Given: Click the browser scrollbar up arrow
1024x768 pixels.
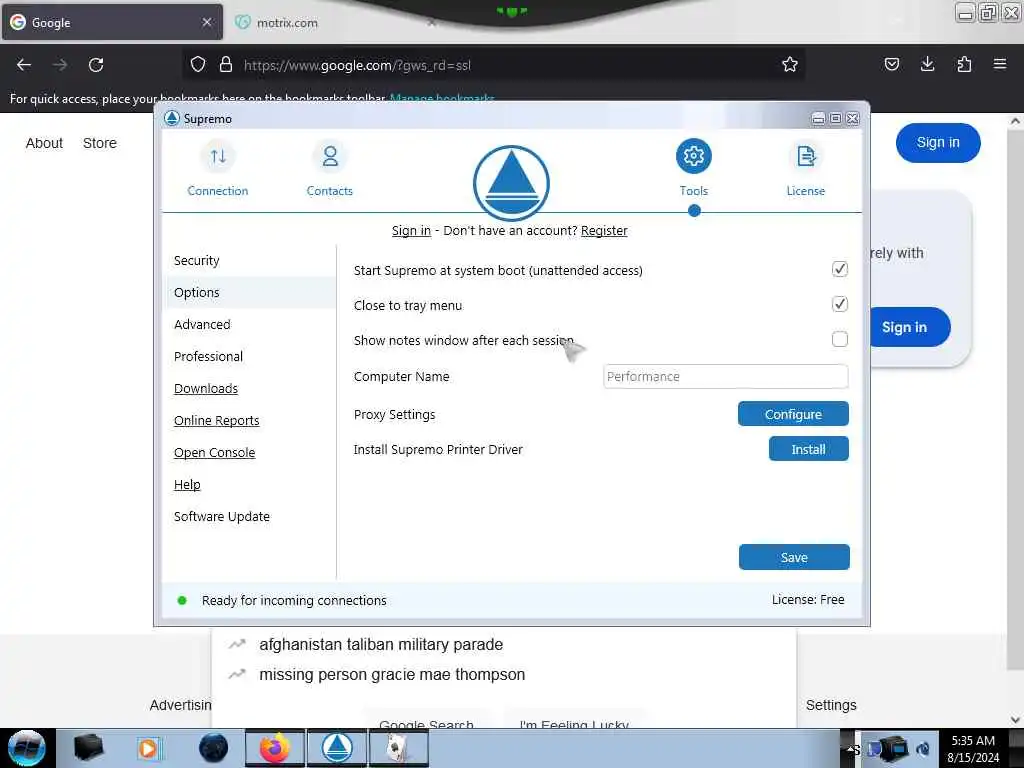Looking at the screenshot, I should click(1015, 121).
